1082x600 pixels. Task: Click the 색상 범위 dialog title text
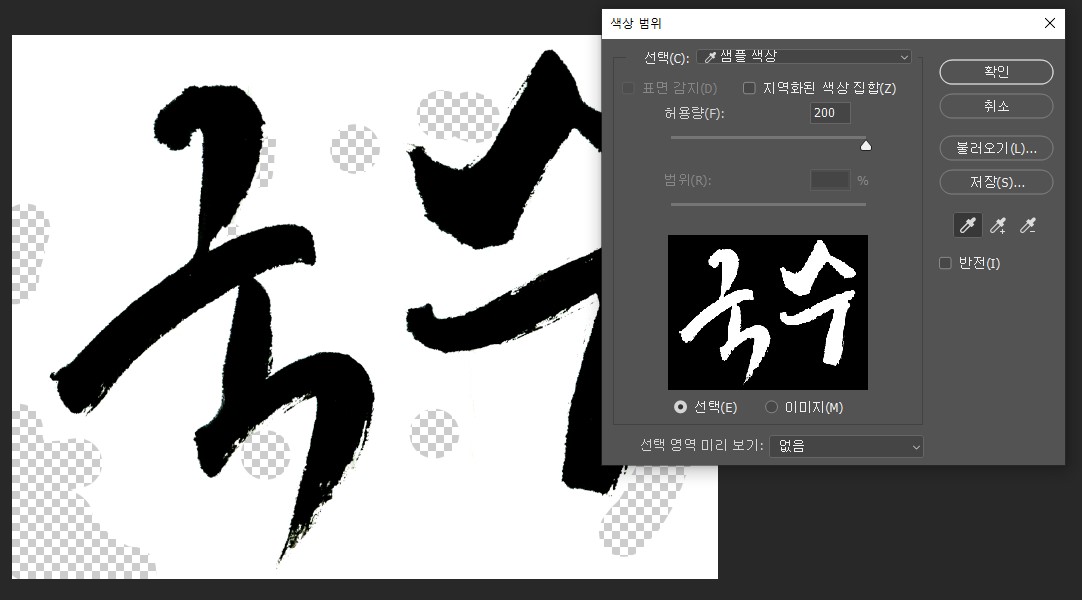[636, 23]
